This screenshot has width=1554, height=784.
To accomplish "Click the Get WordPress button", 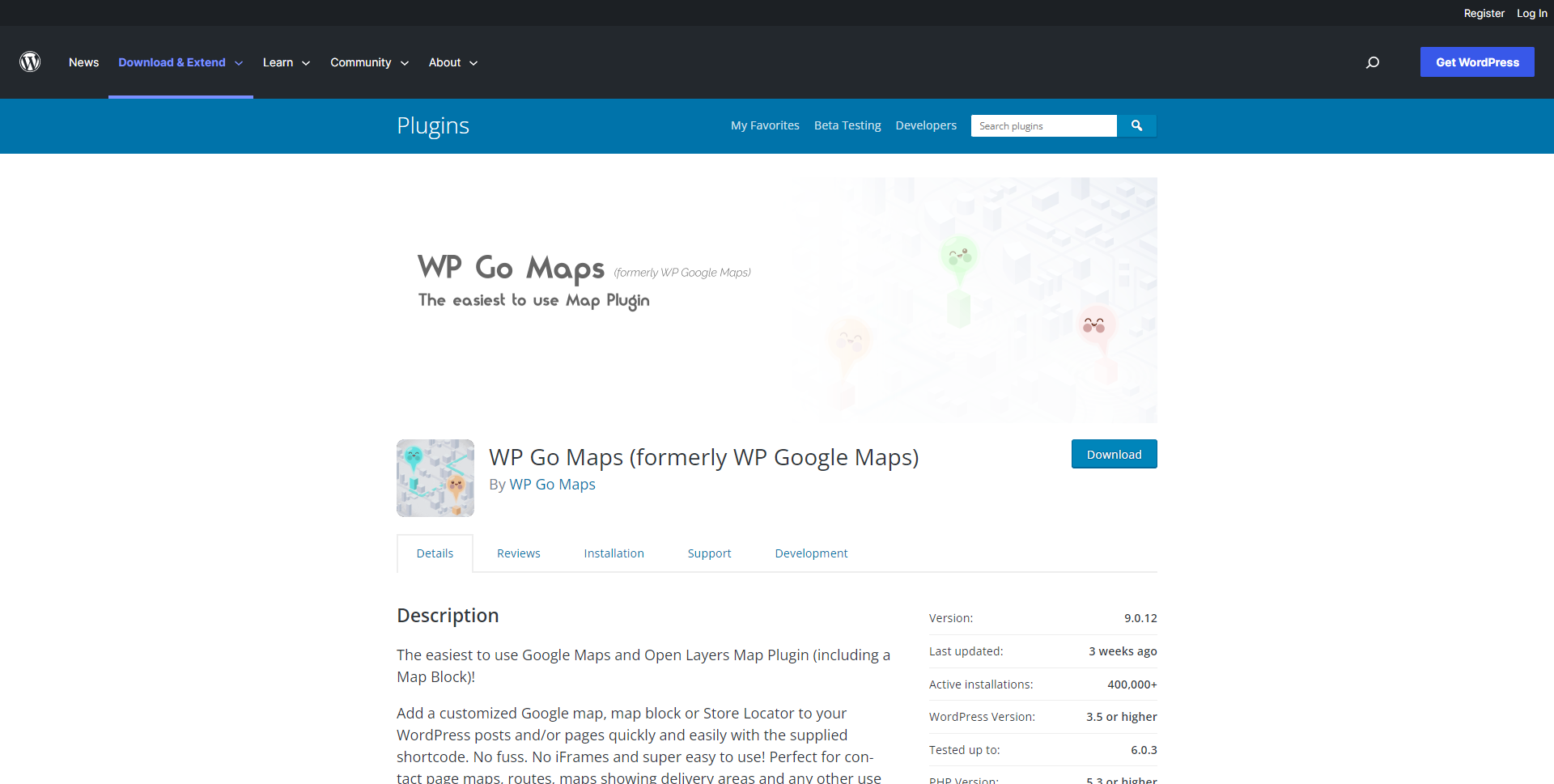I will [x=1476, y=61].
